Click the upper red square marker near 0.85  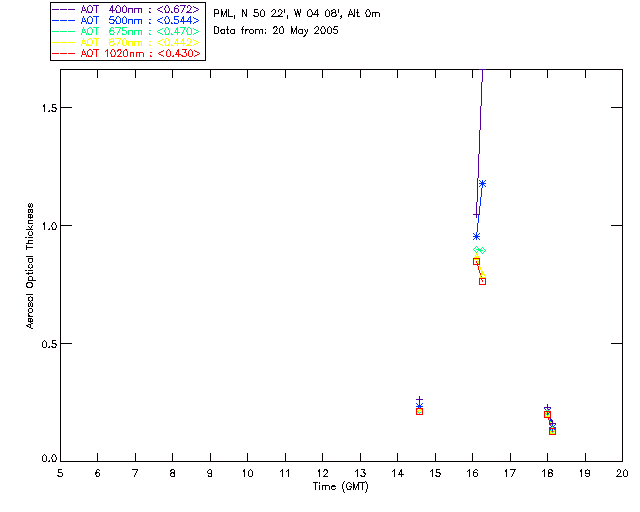pyautogui.click(x=476, y=262)
